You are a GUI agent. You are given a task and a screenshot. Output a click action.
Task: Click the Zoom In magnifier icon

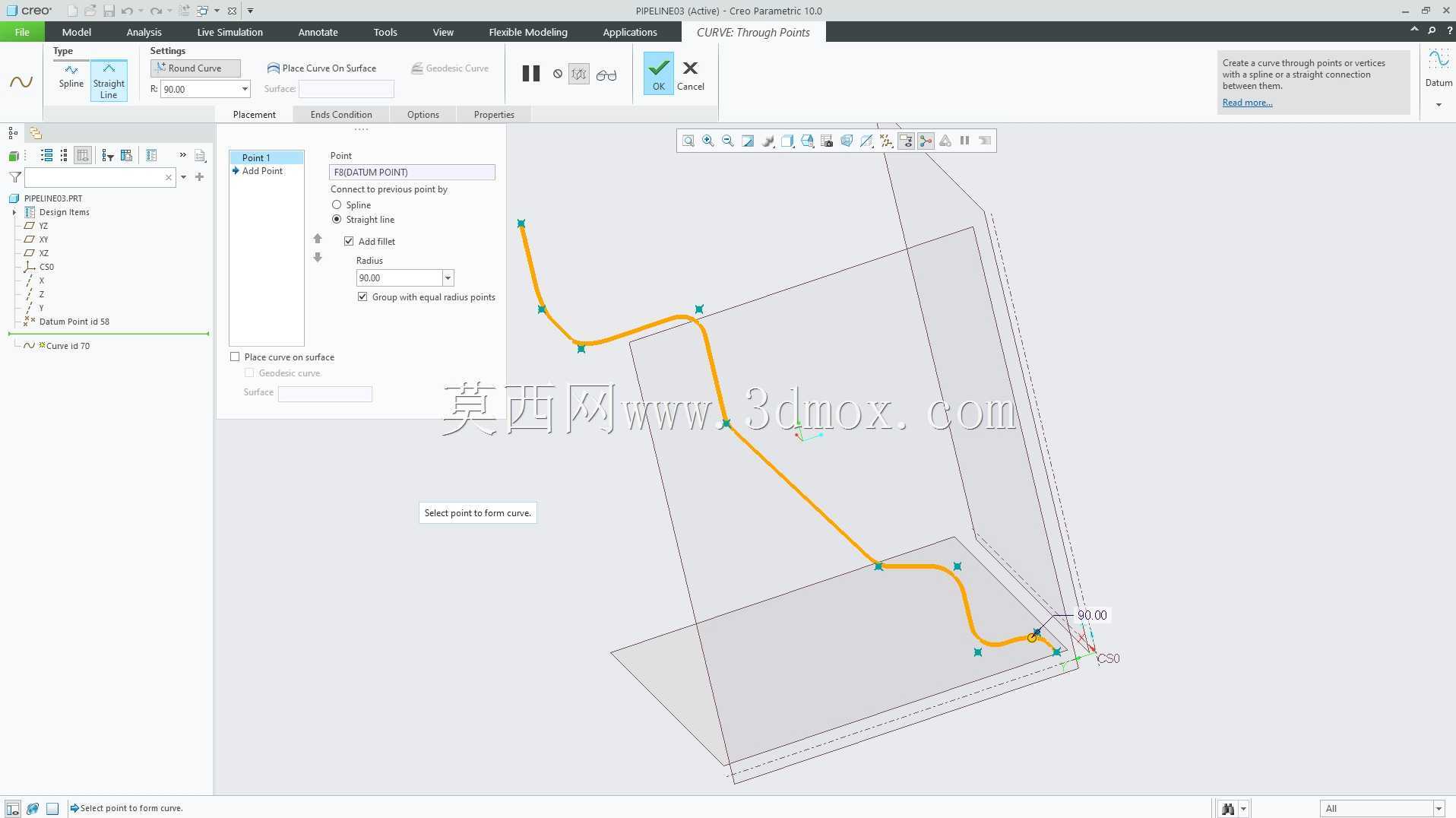708,141
